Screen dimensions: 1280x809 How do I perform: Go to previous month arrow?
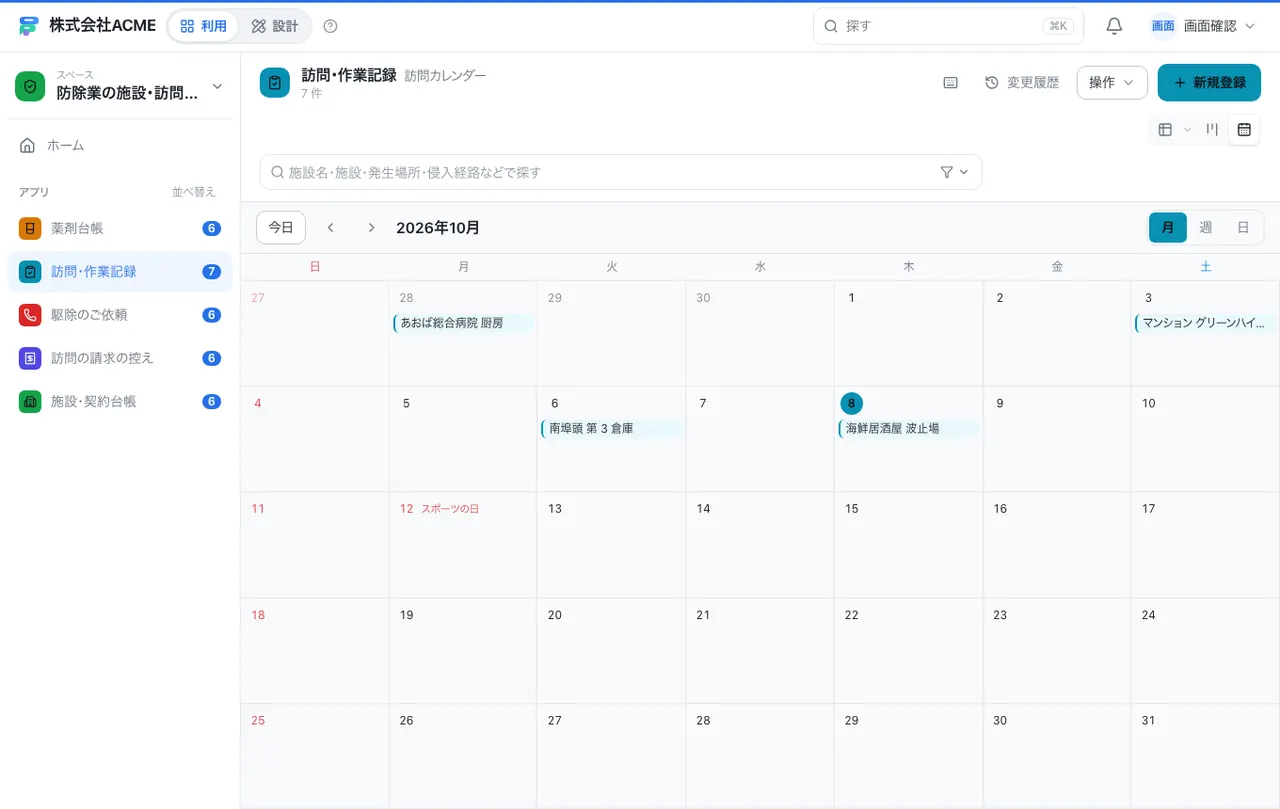pos(331,228)
